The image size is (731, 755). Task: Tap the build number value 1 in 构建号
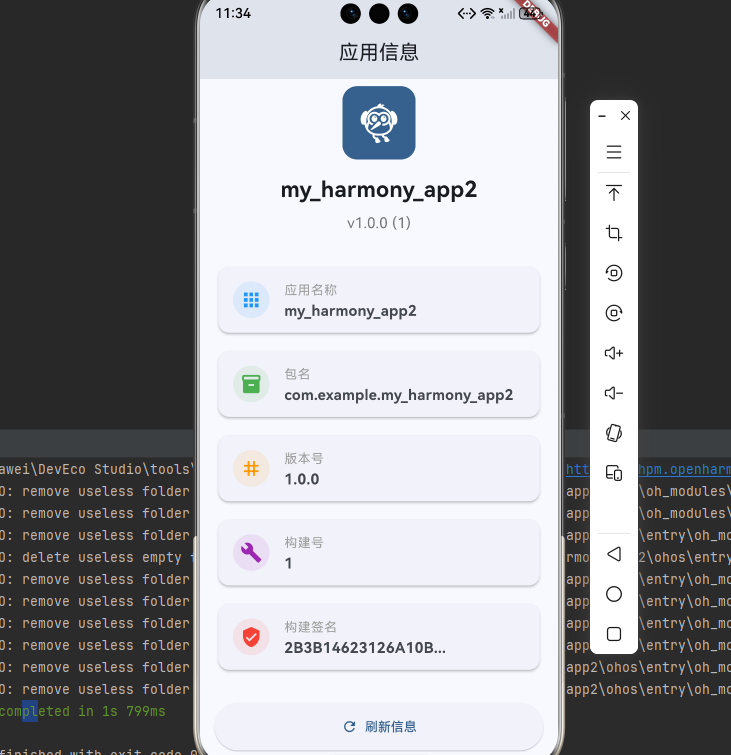pyautogui.click(x=288, y=563)
